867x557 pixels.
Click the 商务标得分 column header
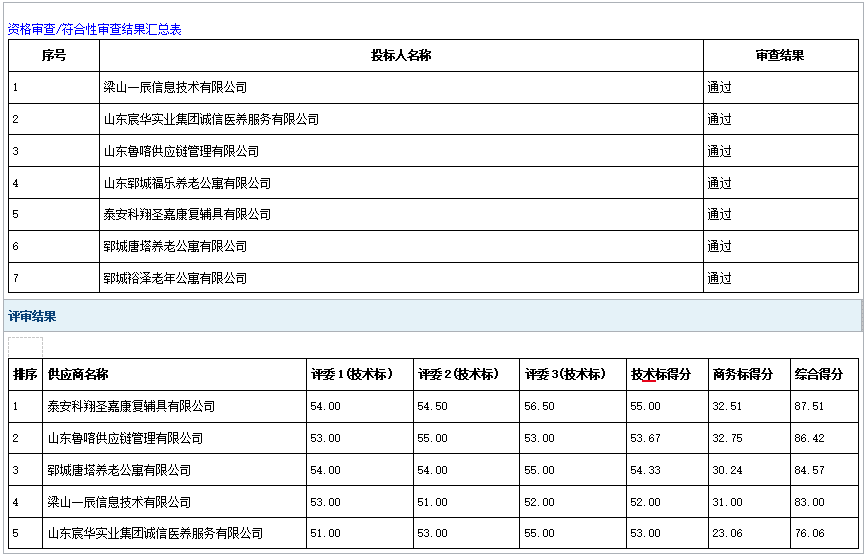tap(742, 374)
